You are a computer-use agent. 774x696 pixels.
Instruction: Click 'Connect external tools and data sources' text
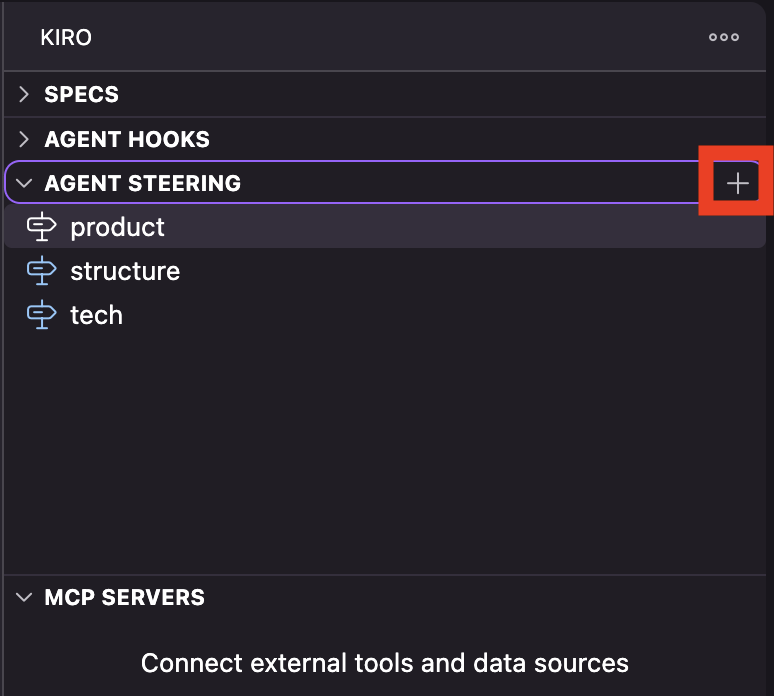385,662
